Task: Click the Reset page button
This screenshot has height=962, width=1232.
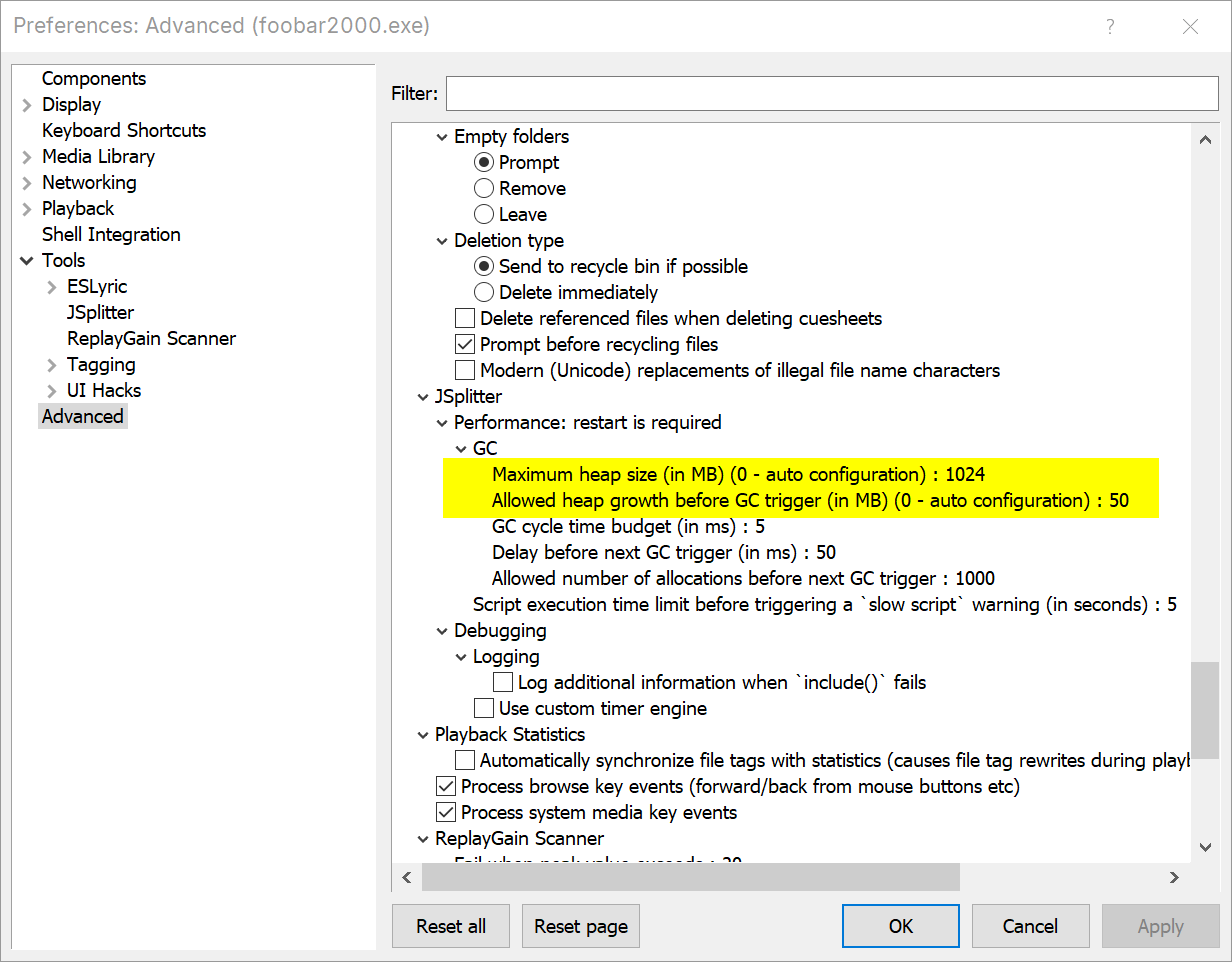Action: point(581,926)
